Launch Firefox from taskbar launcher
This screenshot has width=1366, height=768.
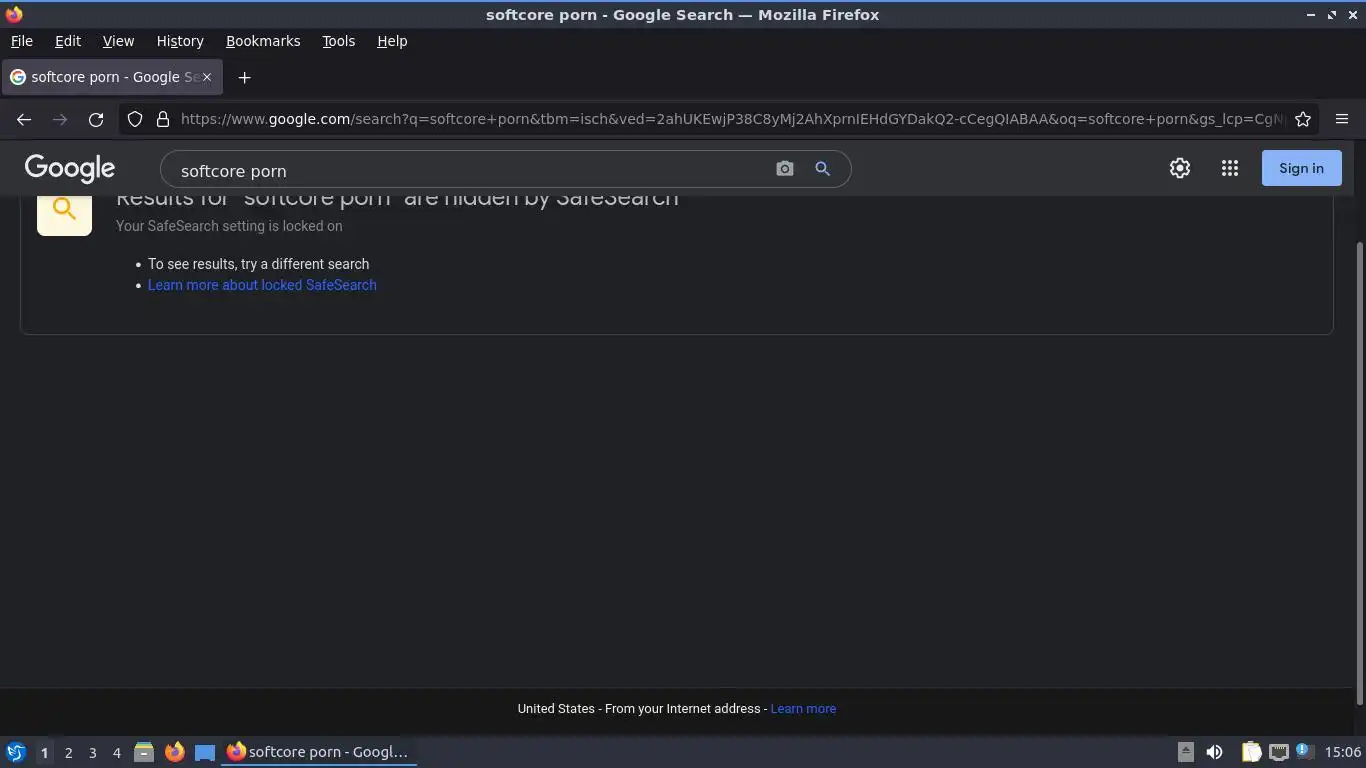(174, 752)
